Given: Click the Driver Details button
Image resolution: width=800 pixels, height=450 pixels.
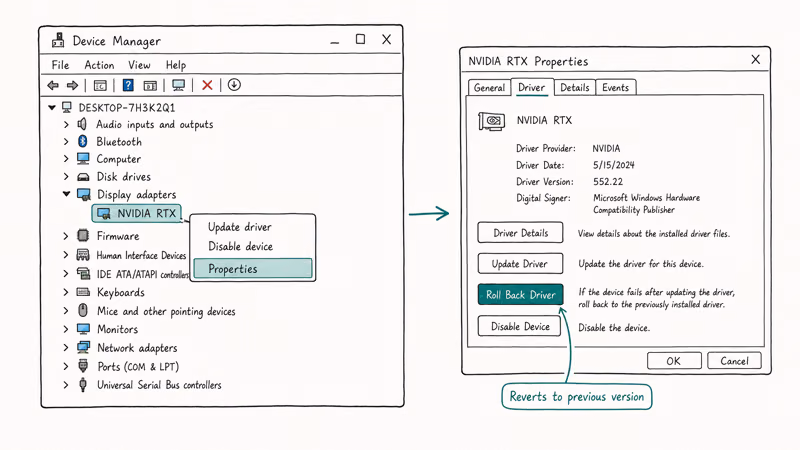Looking at the screenshot, I should click(520, 233).
